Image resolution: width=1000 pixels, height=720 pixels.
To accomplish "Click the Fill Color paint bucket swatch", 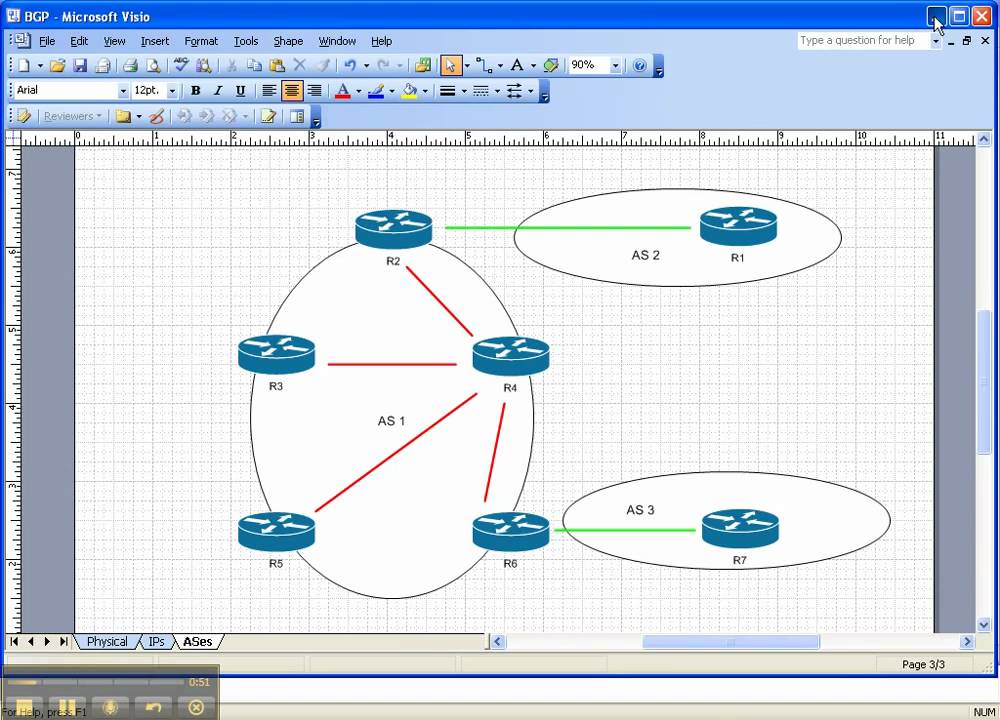I will pos(409,91).
